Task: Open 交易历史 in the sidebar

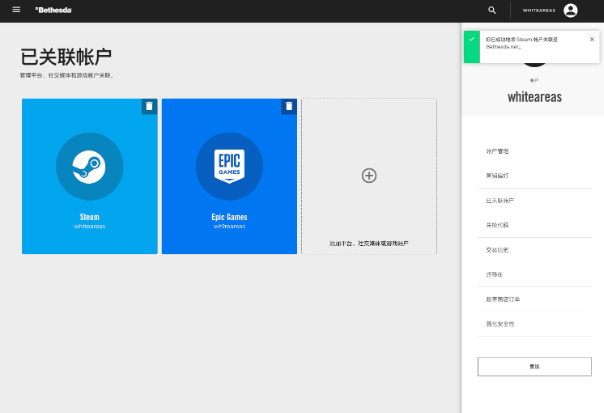Action: (534, 250)
